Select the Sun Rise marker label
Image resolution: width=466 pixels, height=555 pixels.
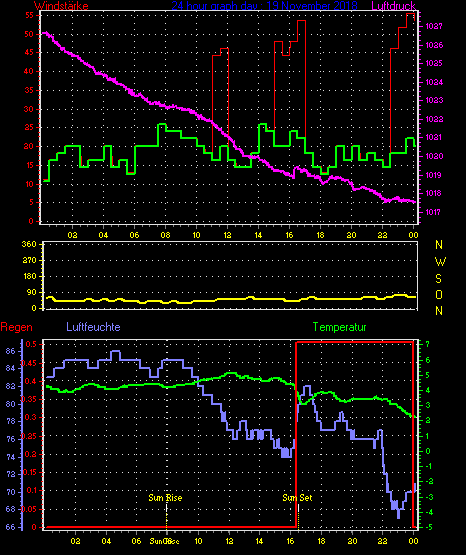165,498
